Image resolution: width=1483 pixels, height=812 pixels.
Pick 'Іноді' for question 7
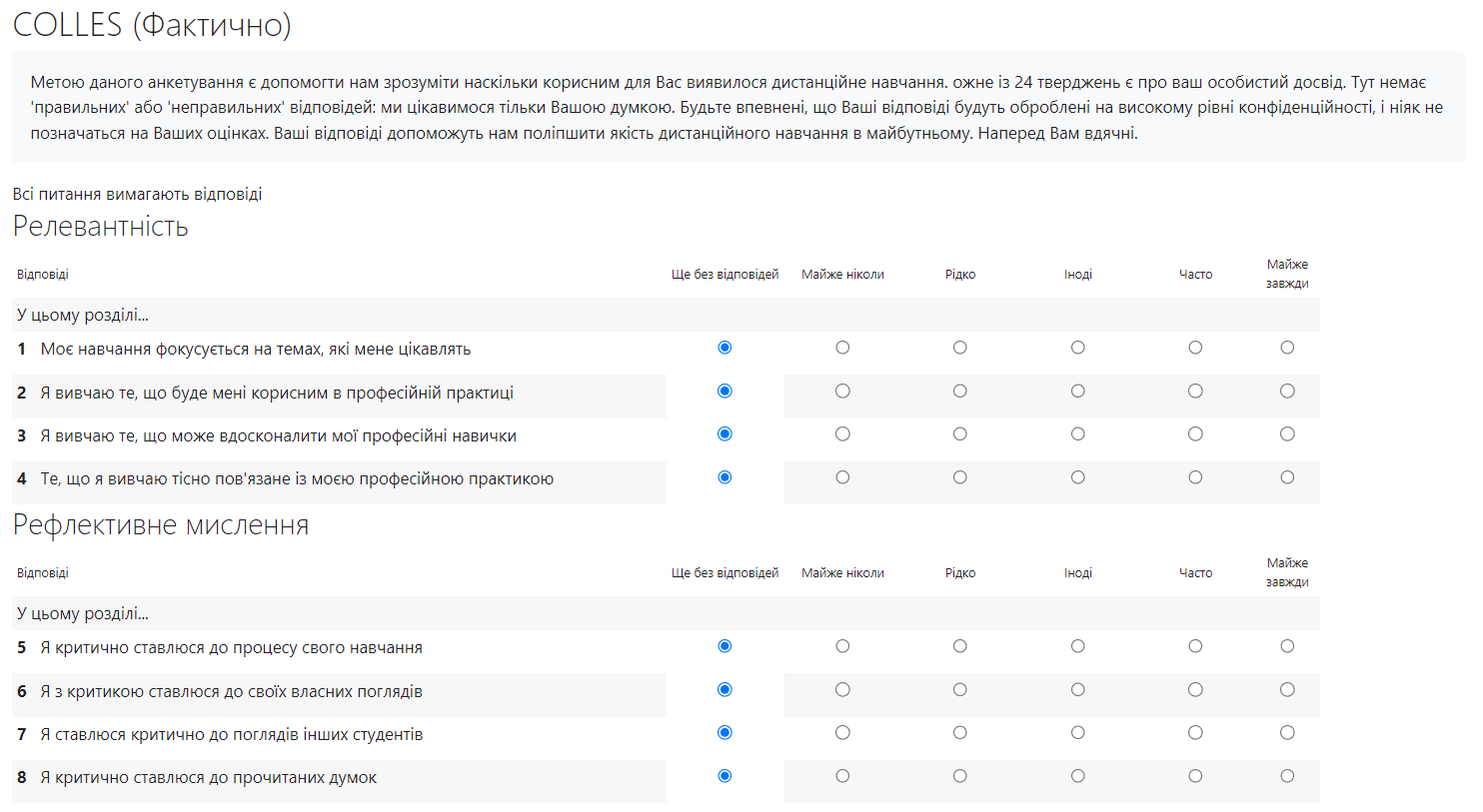point(1077,733)
